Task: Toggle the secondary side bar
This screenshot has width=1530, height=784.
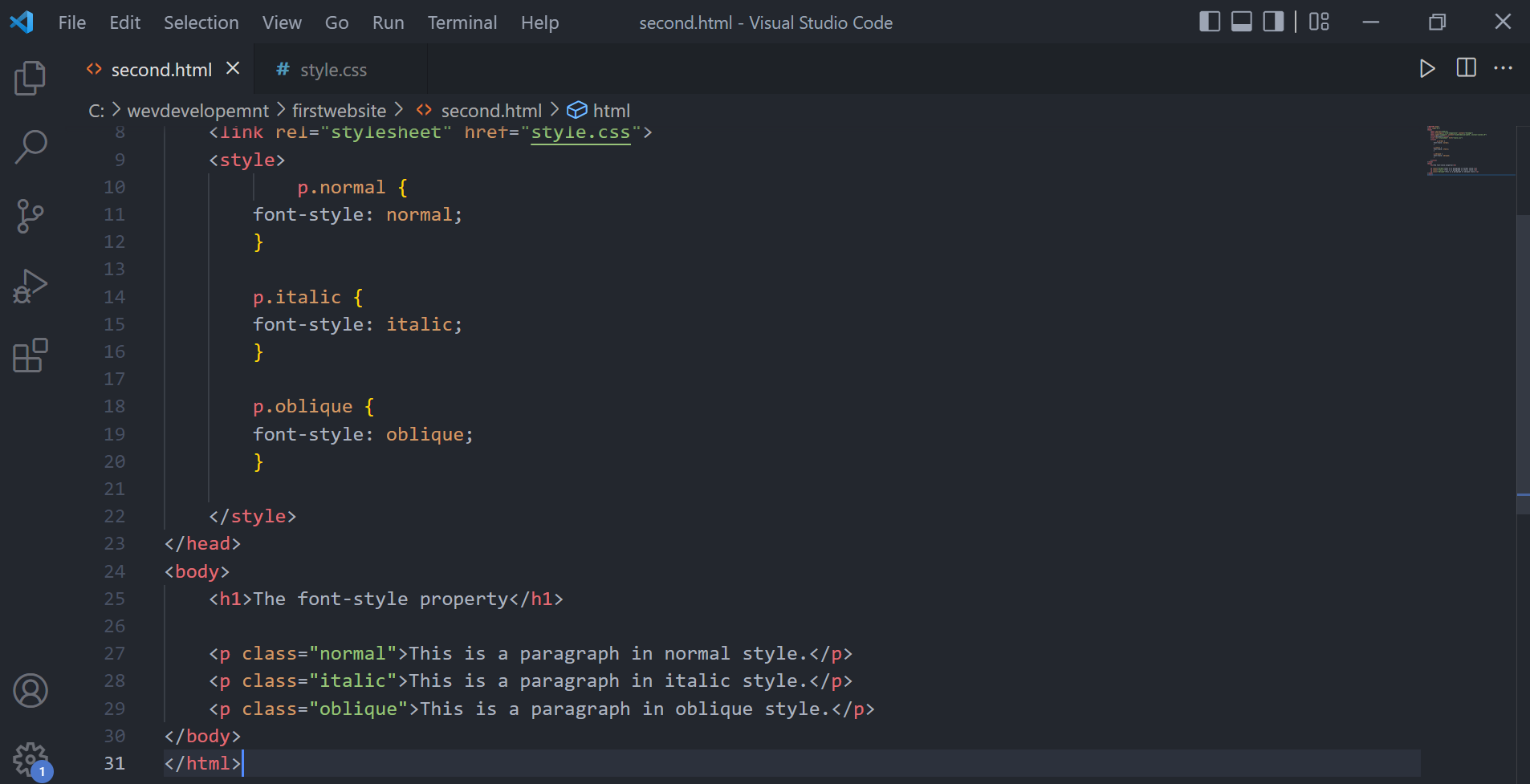Action: pos(1273,22)
